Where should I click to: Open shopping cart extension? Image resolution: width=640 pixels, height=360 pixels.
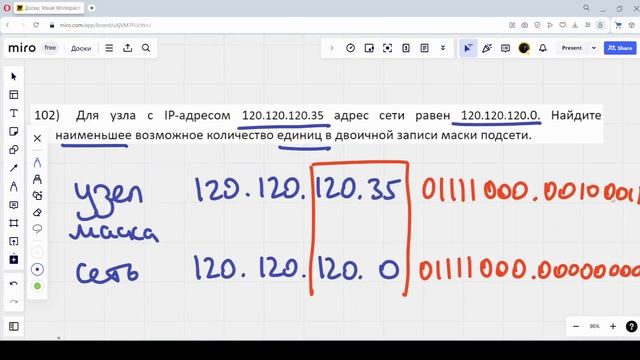pos(618,25)
